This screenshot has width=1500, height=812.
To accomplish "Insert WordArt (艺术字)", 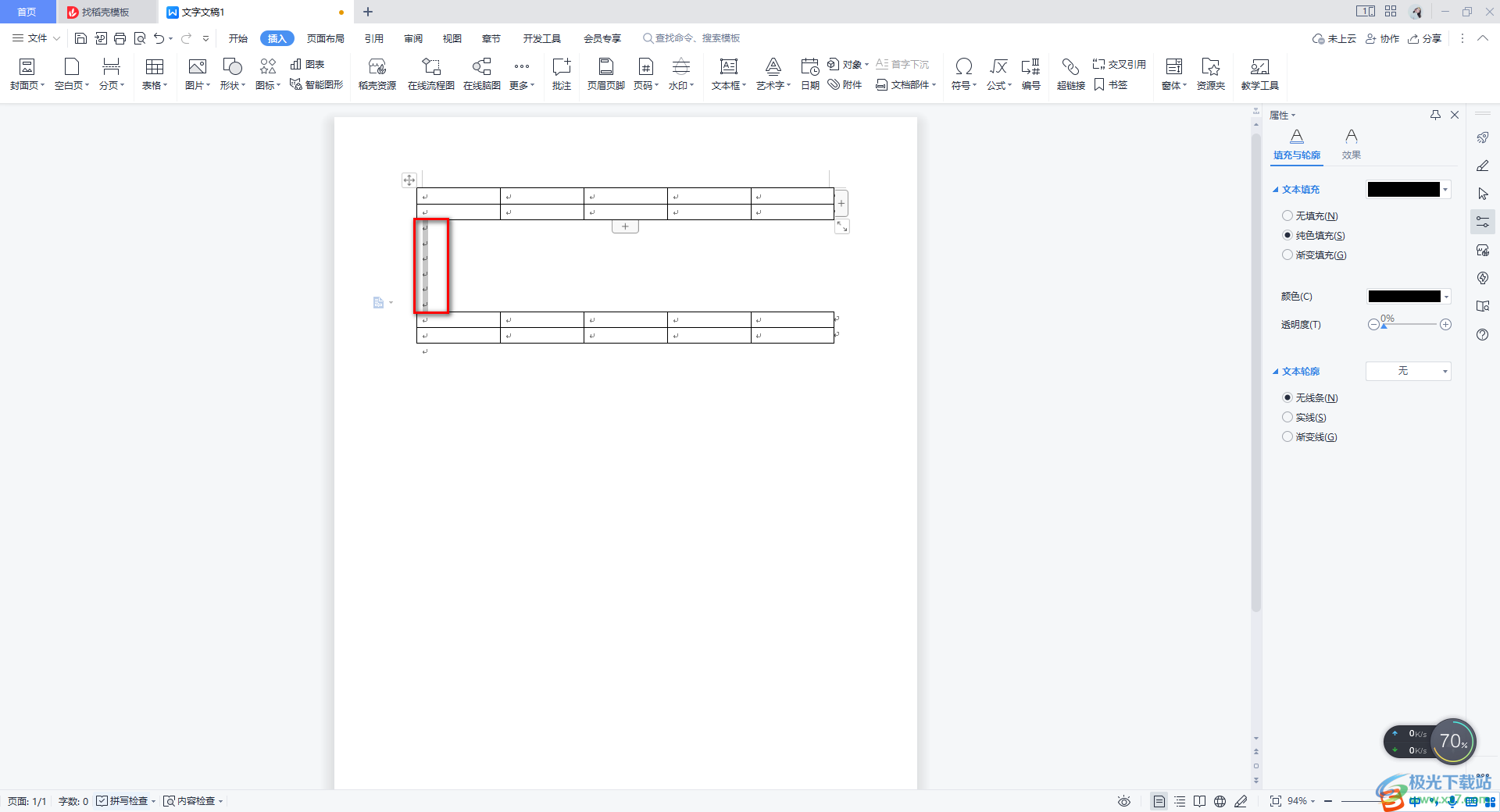I will coord(773,75).
